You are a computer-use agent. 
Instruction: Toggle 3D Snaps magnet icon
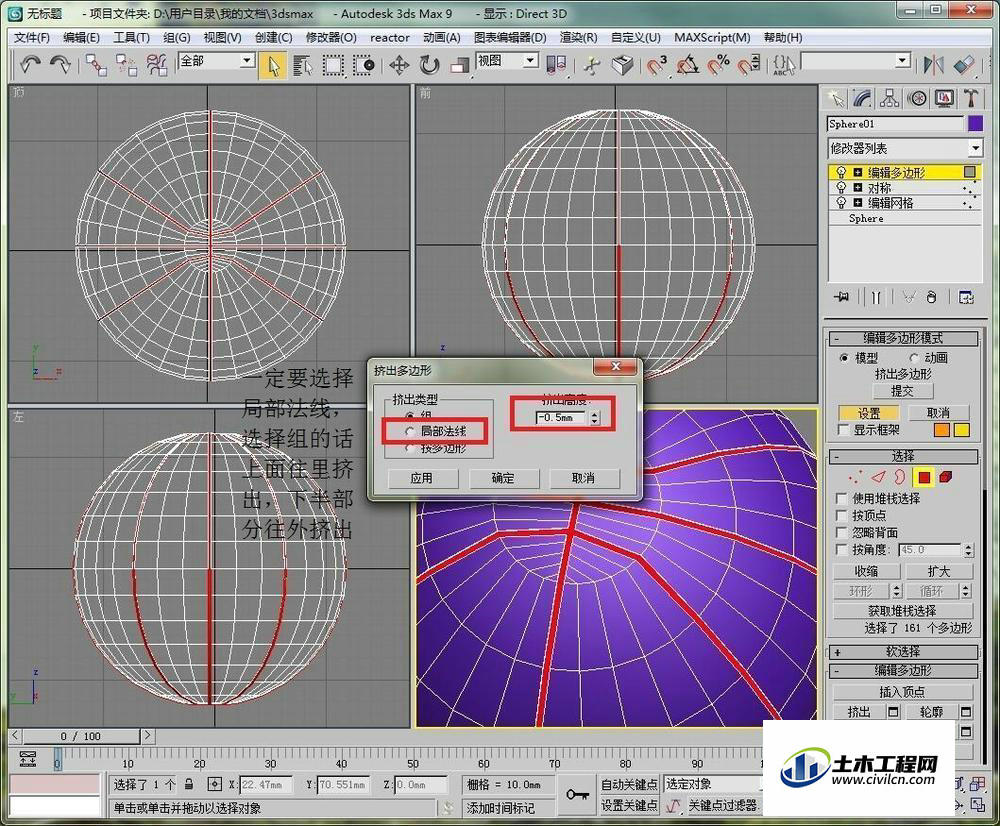656,65
